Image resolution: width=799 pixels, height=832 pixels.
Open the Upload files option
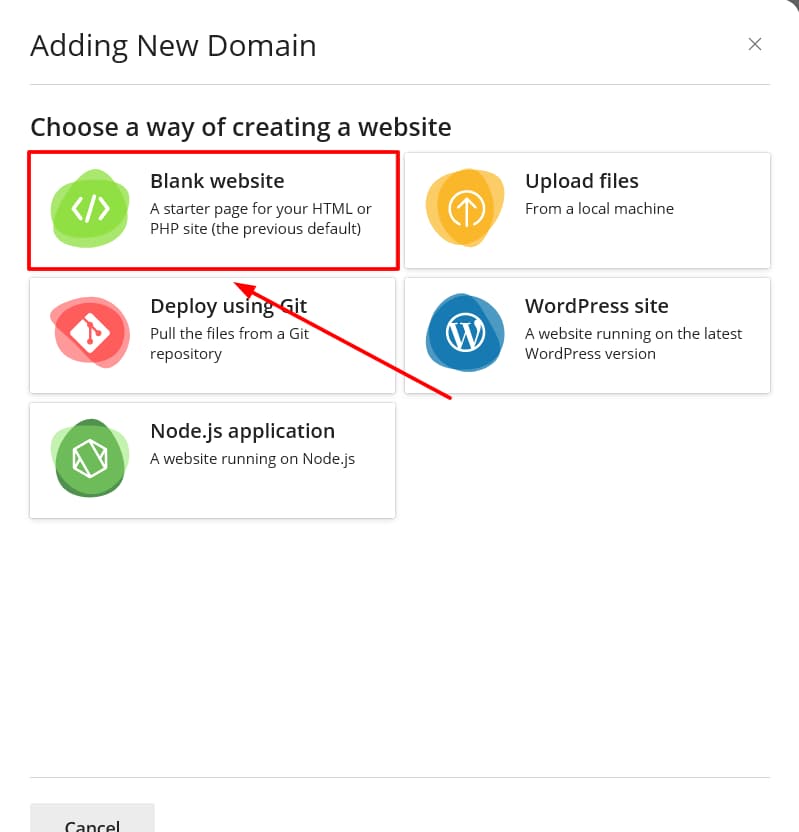[x=581, y=181]
